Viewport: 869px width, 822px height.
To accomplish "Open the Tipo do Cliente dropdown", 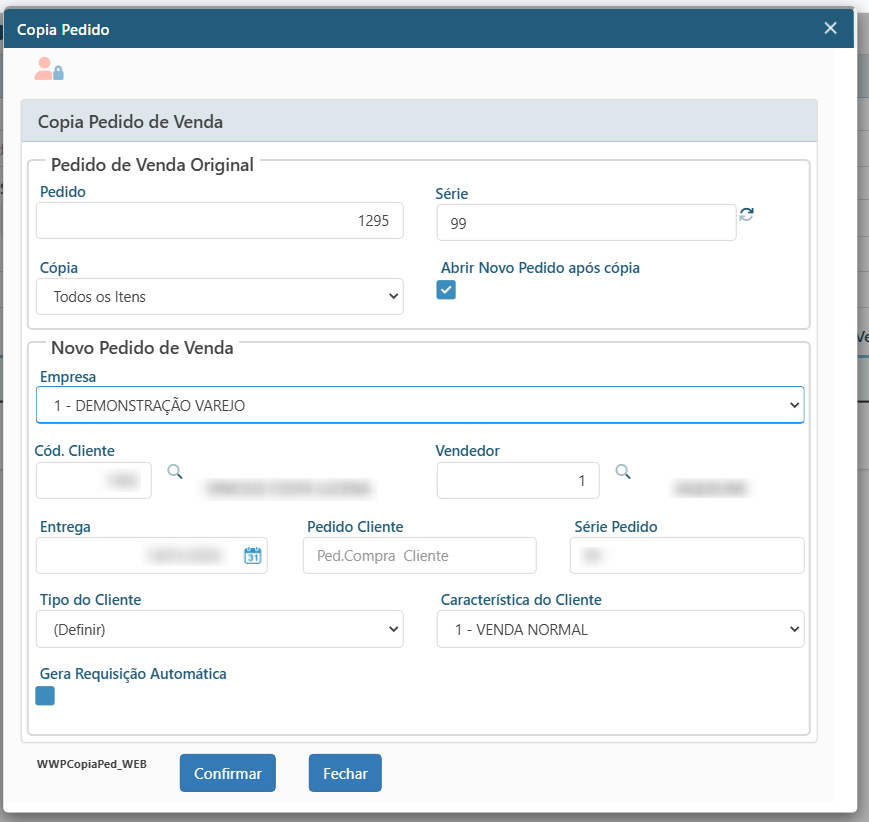I will (x=220, y=629).
